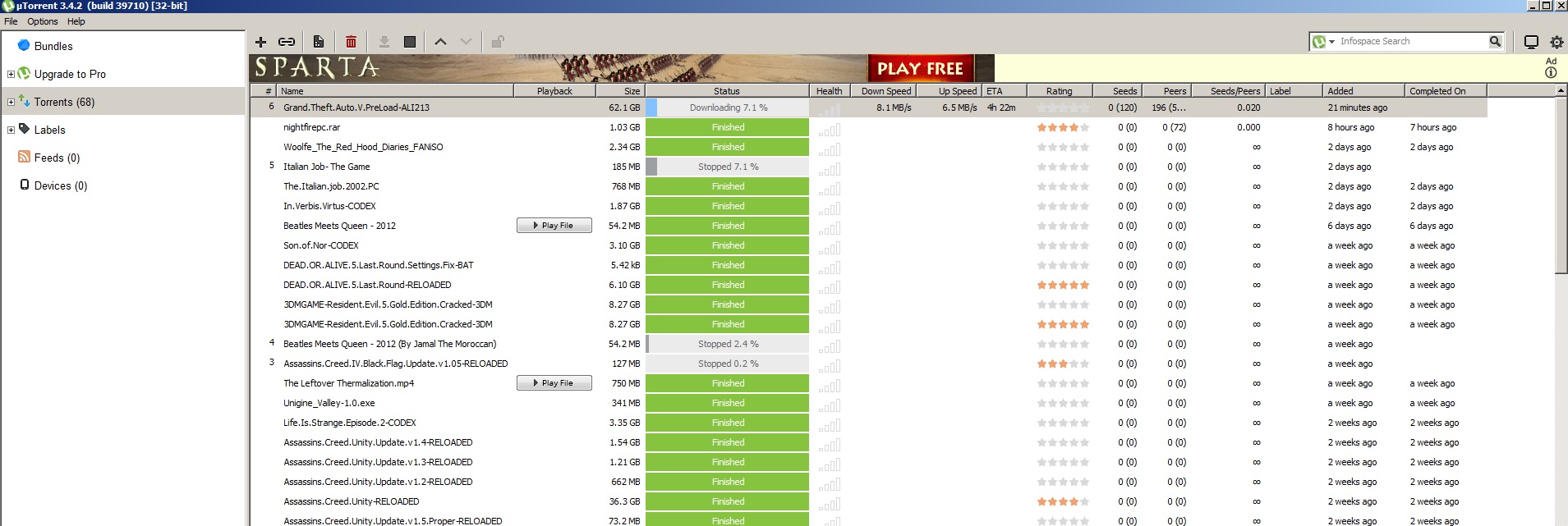Click the Unlock Bundle padlock icon
The width and height of the screenshot is (1568, 526).
click(x=497, y=41)
